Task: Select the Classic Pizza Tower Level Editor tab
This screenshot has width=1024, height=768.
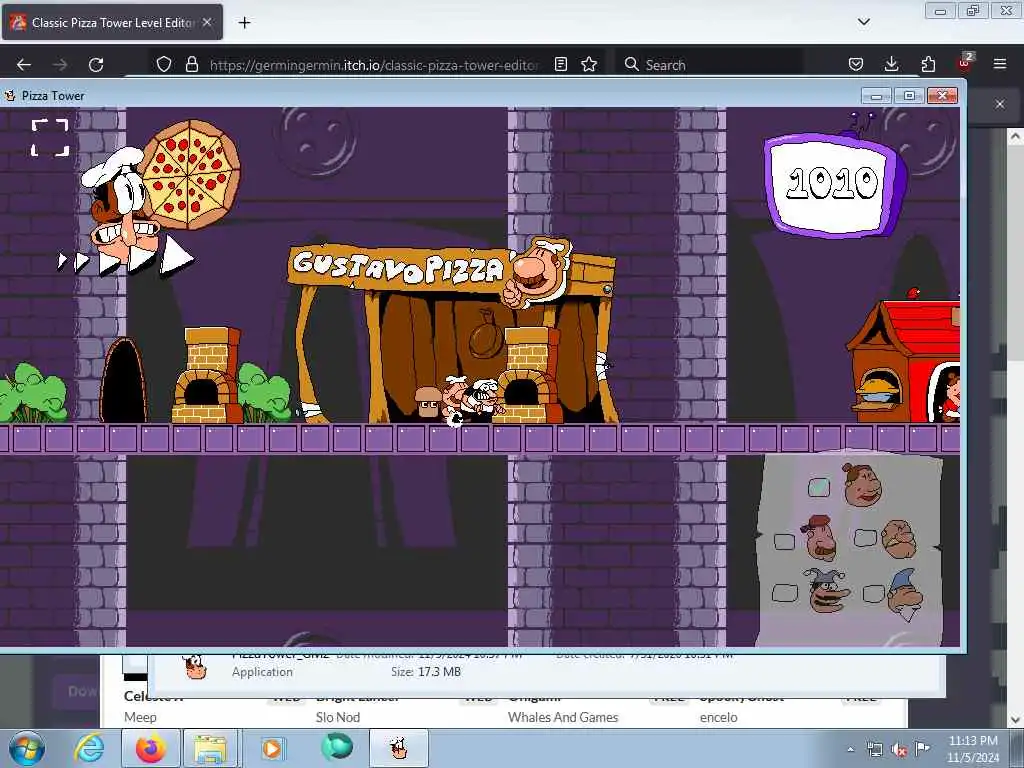Action: pyautogui.click(x=112, y=22)
